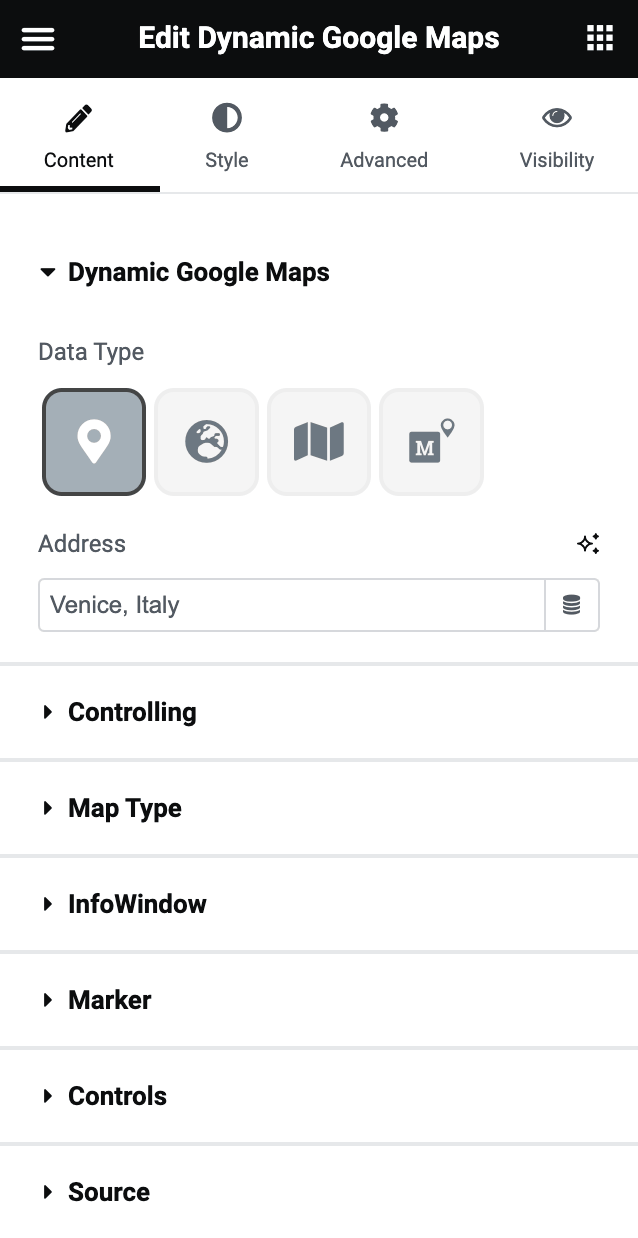Expand the Marker section
The image size is (638, 1238).
tap(109, 1000)
